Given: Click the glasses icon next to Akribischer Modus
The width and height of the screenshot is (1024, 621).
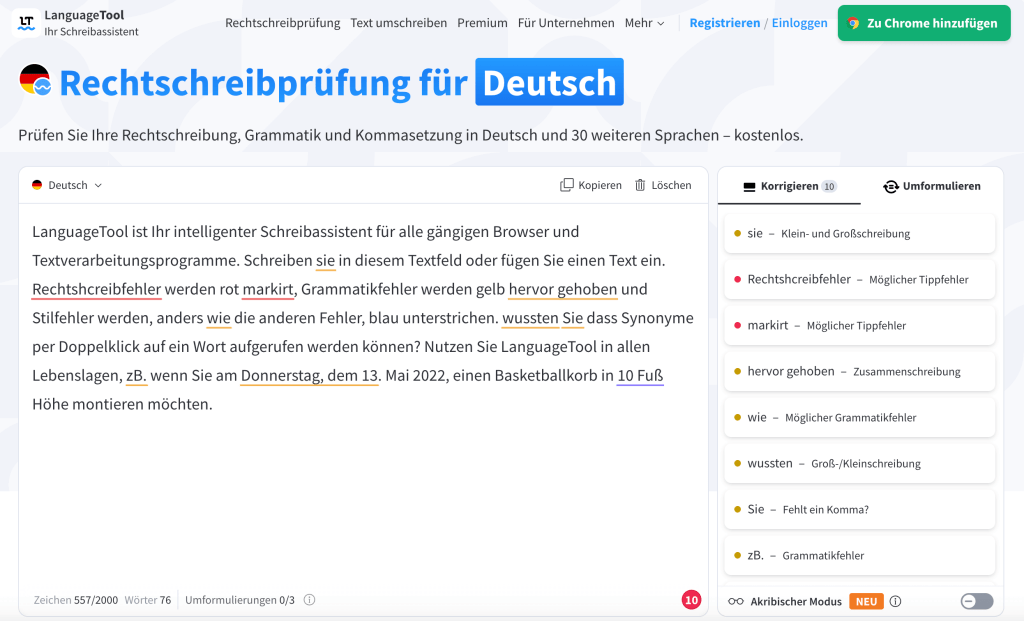Looking at the screenshot, I should (x=737, y=601).
